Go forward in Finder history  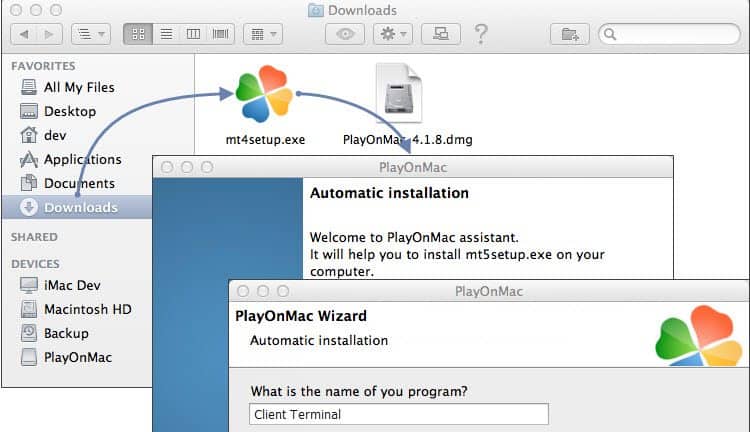click(49, 34)
